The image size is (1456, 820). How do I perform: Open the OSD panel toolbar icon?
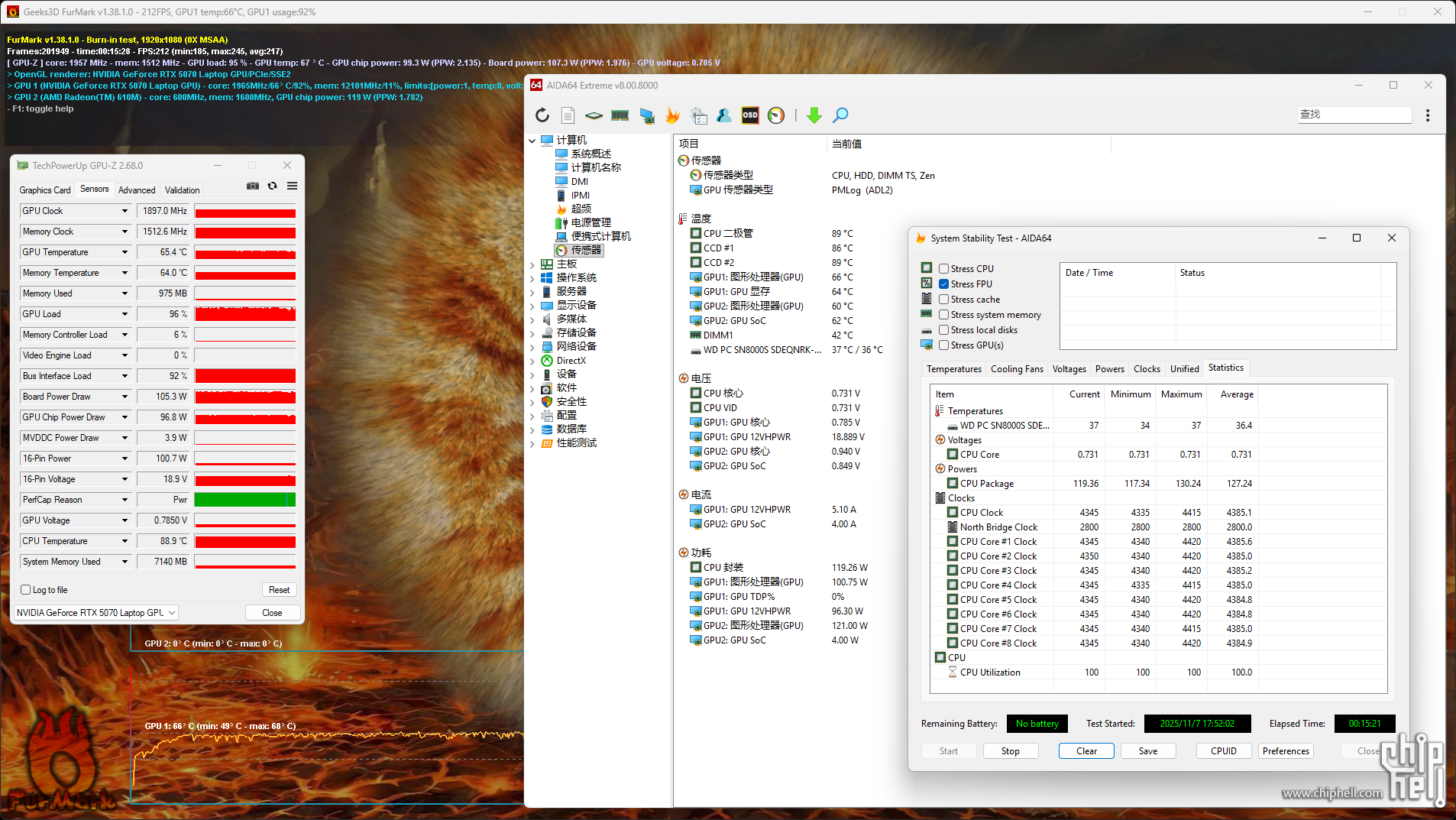pyautogui.click(x=750, y=115)
